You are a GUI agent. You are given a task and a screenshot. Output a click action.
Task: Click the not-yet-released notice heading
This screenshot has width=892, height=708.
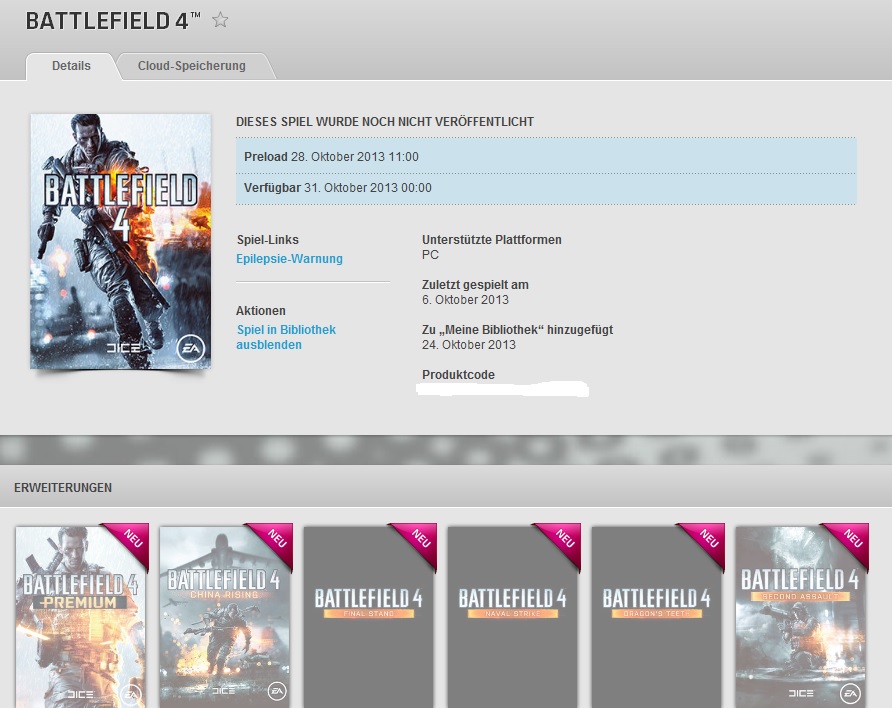[x=385, y=122]
